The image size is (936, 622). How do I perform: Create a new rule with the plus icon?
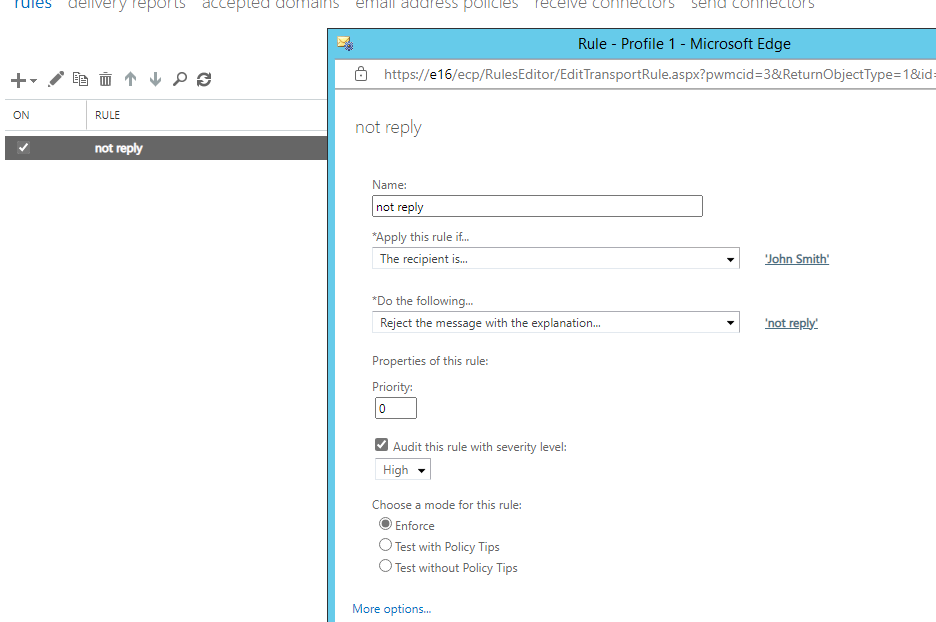click(17, 79)
